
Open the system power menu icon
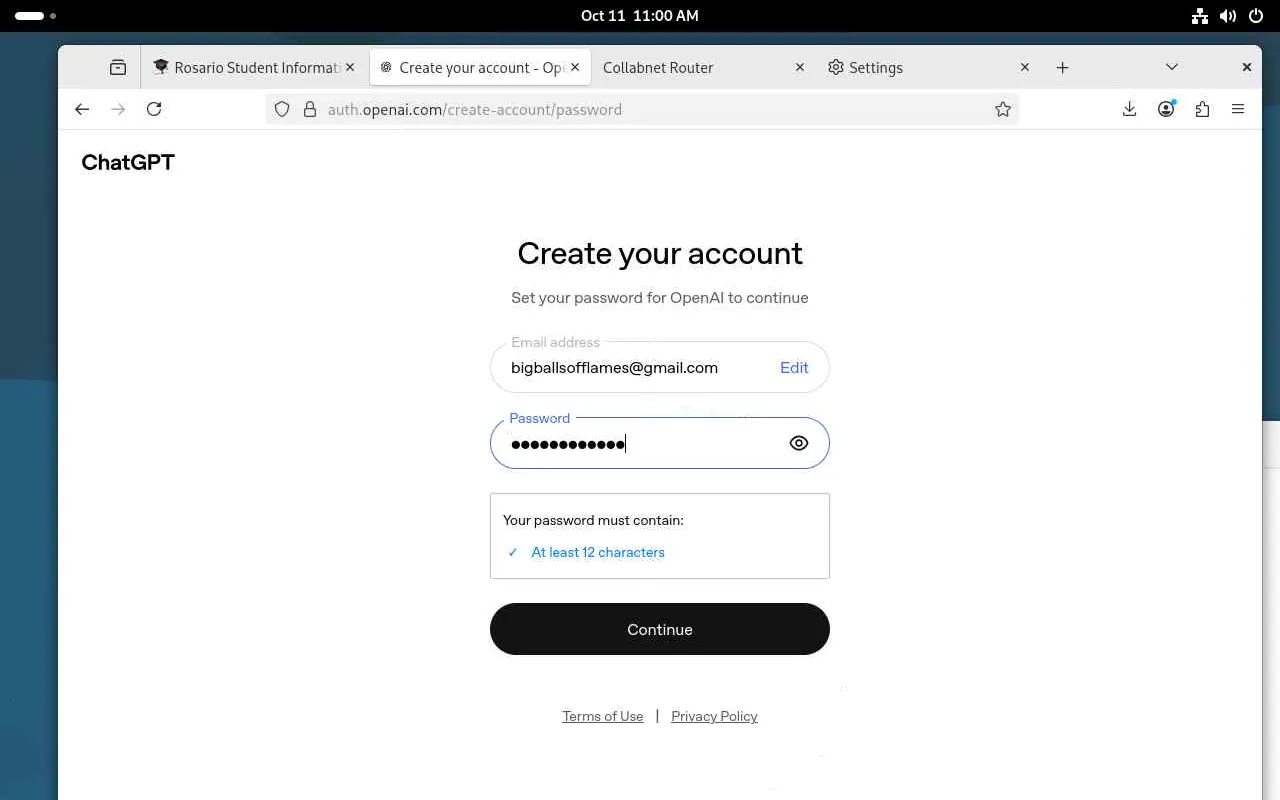pyautogui.click(x=1256, y=15)
